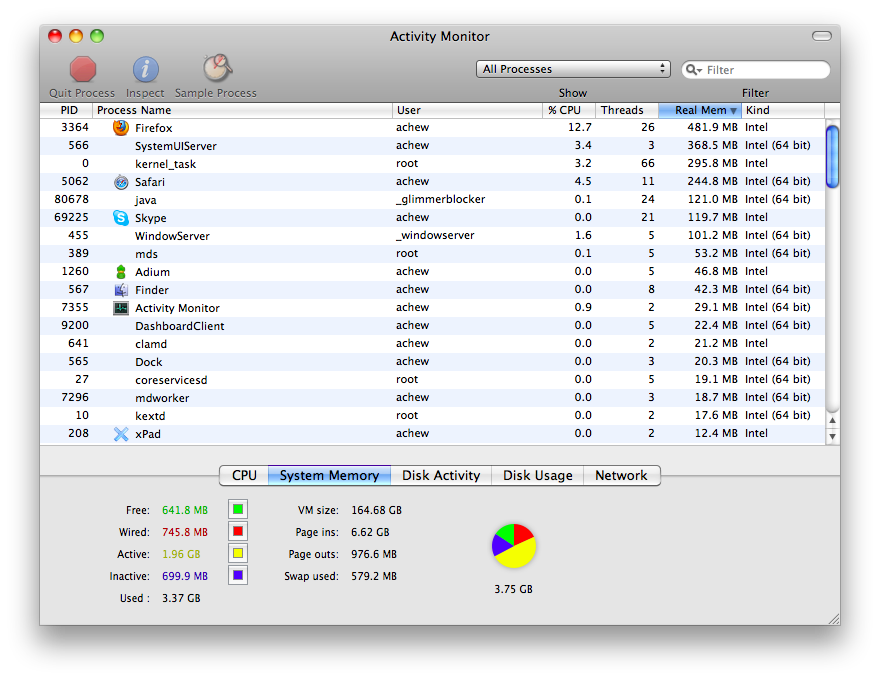Screen dimensions: 880x680
Task: Click the Firefox icon in the process list
Action: [121, 128]
